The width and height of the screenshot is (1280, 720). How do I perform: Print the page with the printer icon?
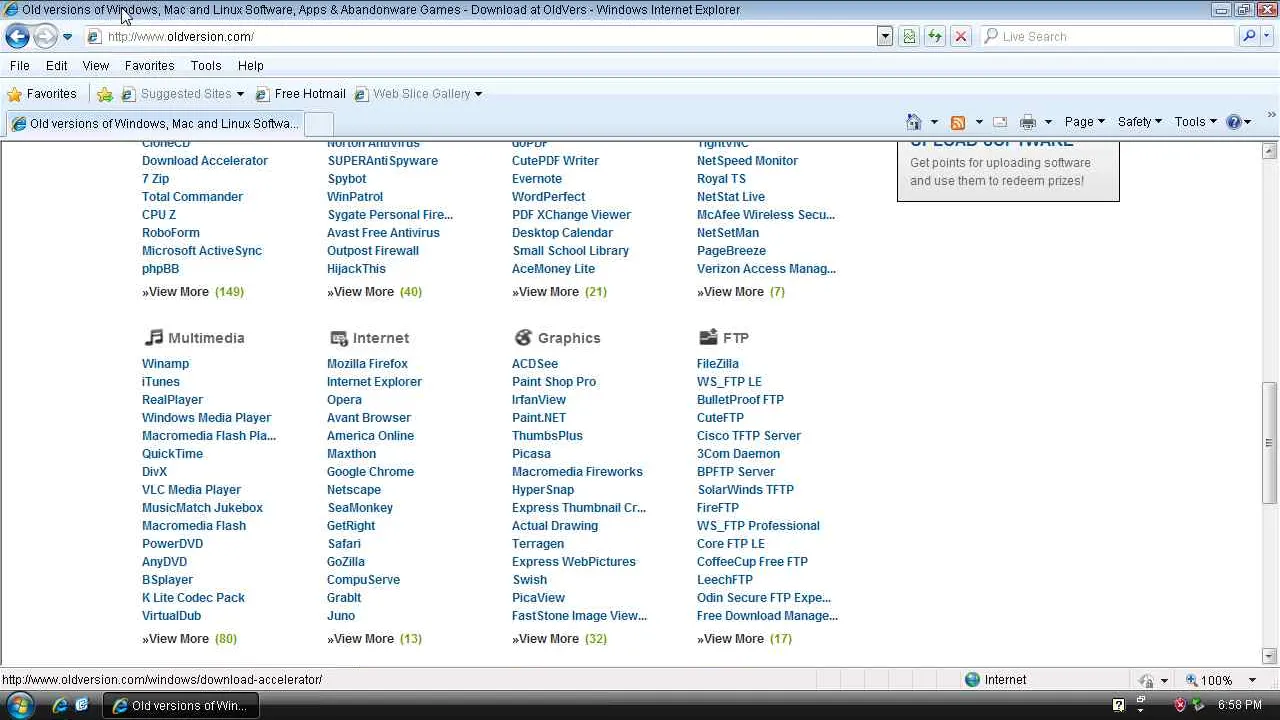point(1027,122)
